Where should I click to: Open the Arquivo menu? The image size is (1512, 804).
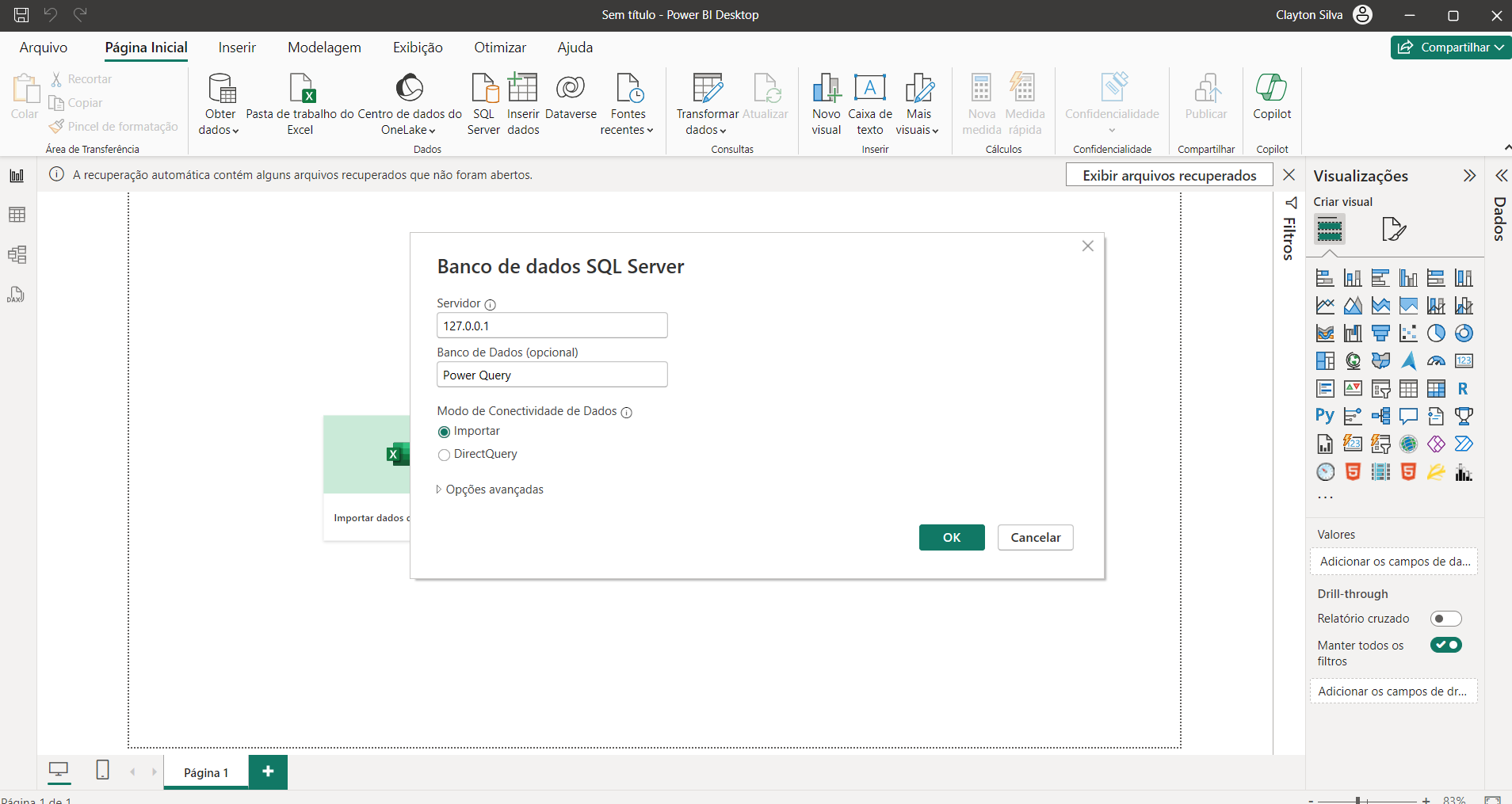44,48
